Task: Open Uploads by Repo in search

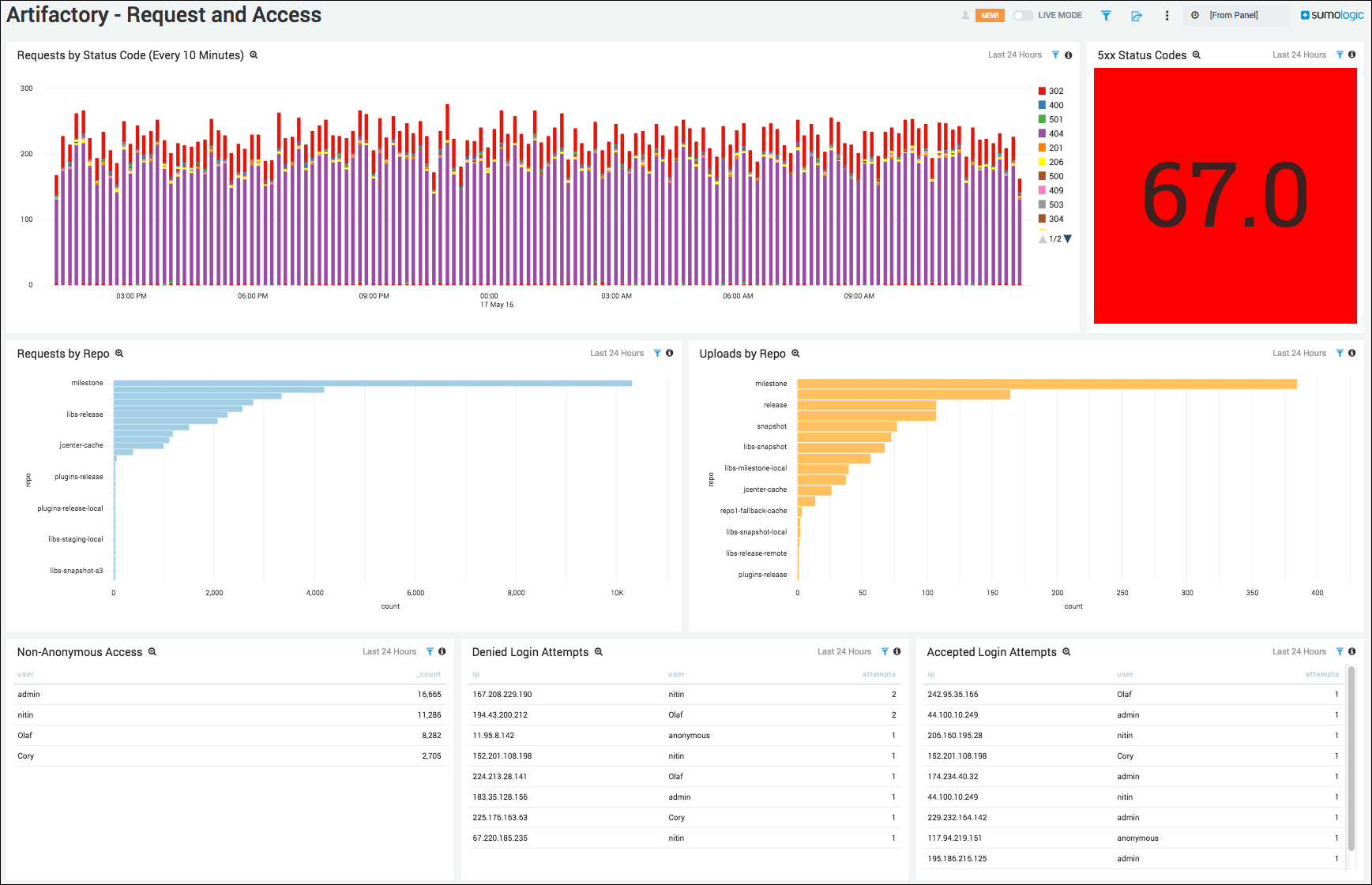Action: (x=795, y=354)
